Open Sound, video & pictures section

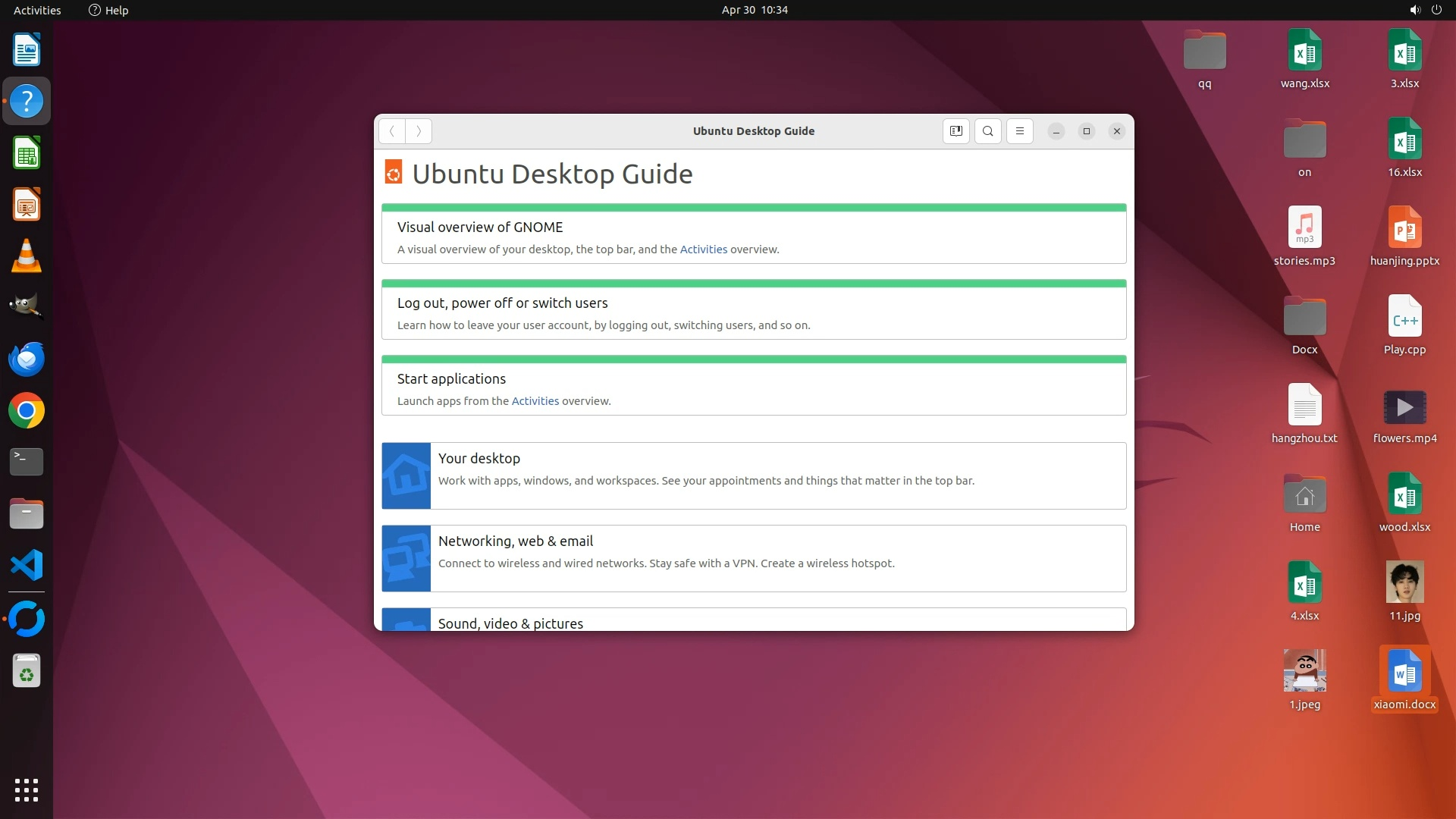[x=510, y=623]
